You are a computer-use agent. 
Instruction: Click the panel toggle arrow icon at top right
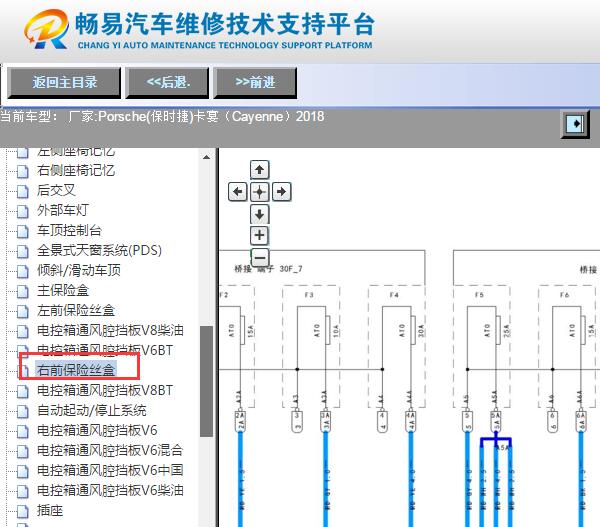575,123
